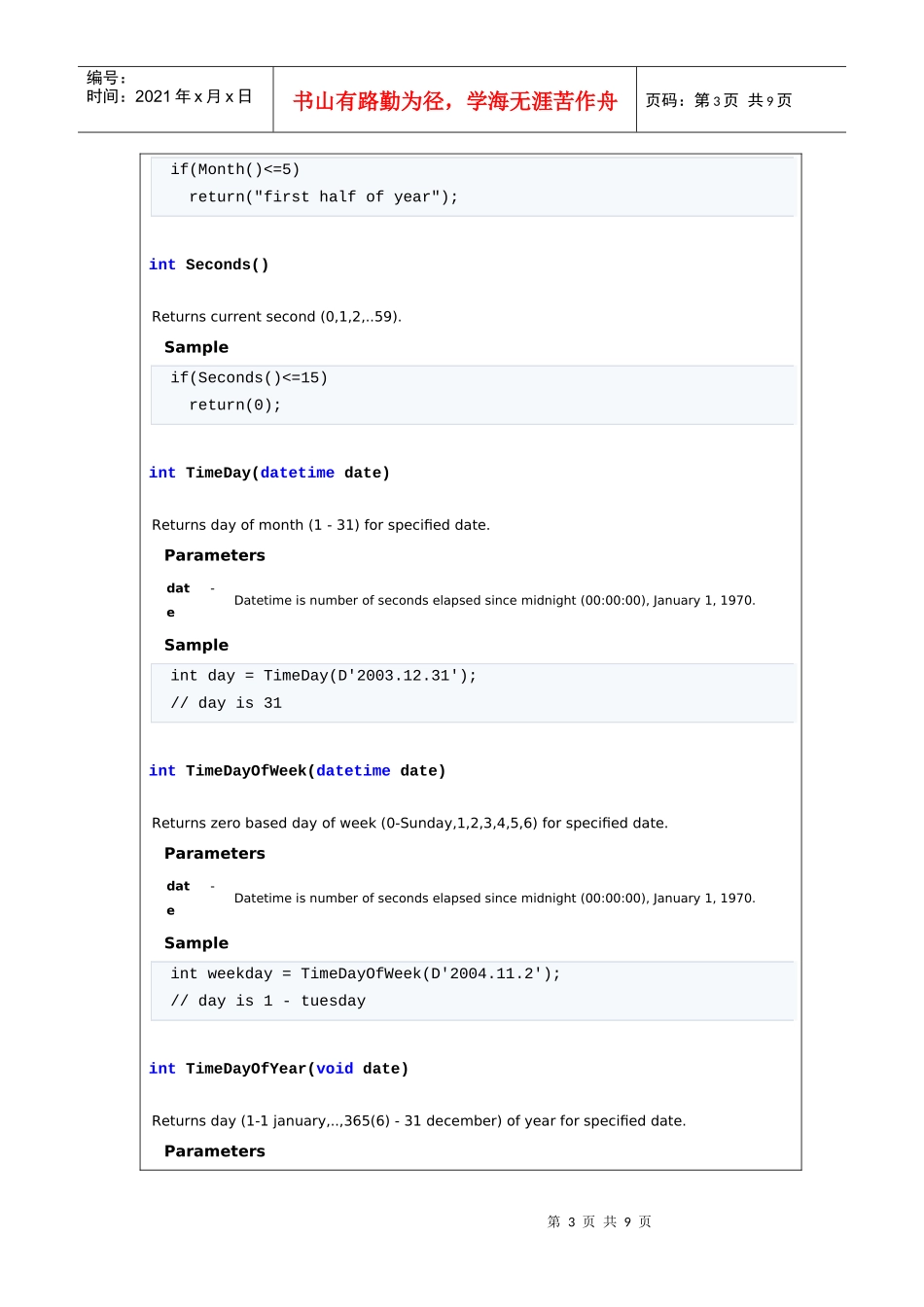This screenshot has width=924, height=1307.
Task: Click the TimeDayOfWeek(D'2004.11.2') sample code line
Action: (366, 973)
